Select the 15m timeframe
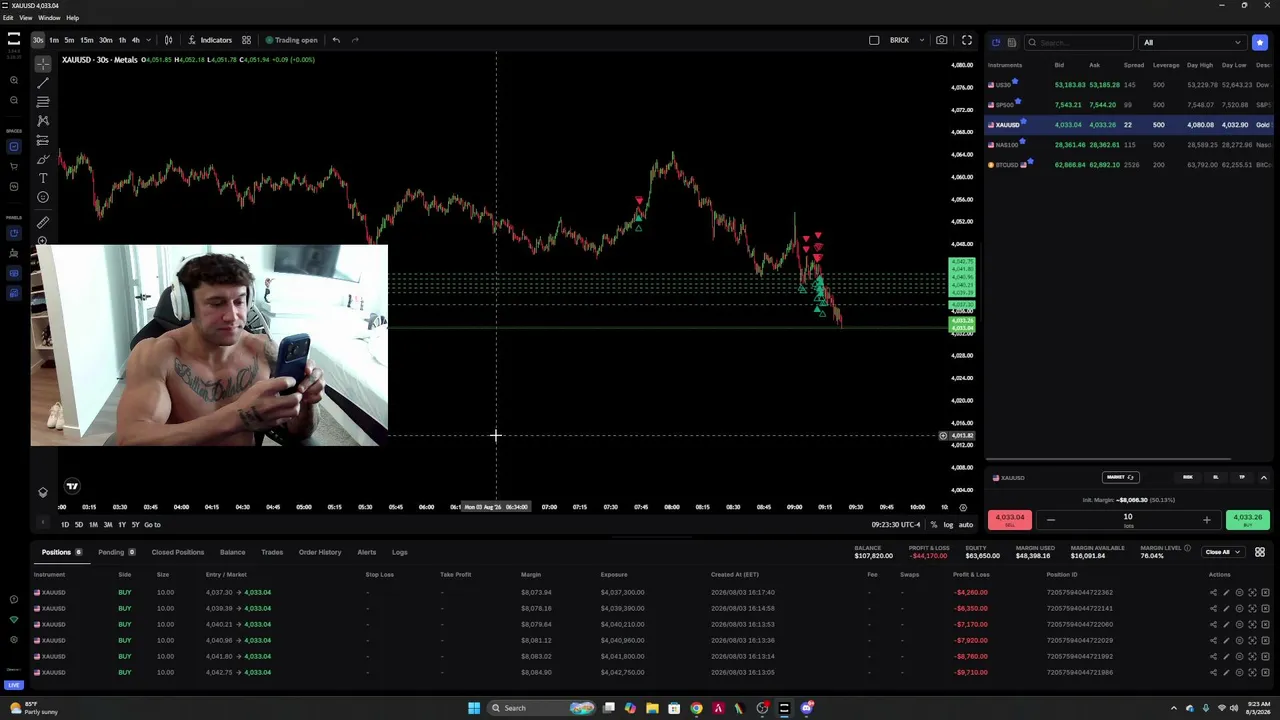 (x=87, y=40)
